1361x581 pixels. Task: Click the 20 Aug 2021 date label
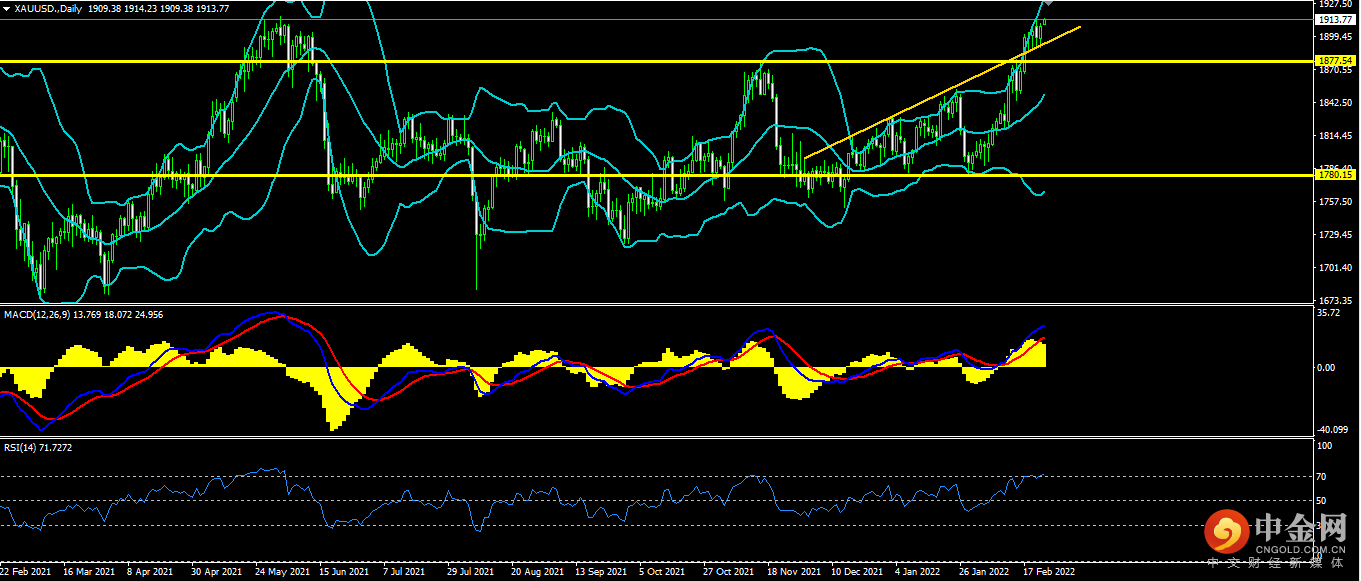[536, 572]
